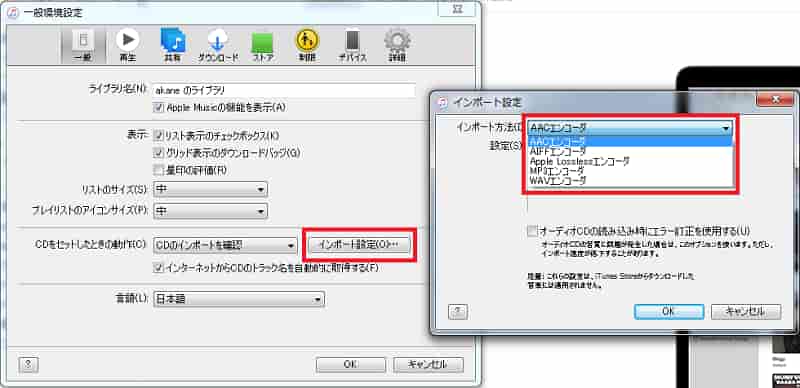Toggle リスト表示のチェックボックス option

[x=158, y=136]
